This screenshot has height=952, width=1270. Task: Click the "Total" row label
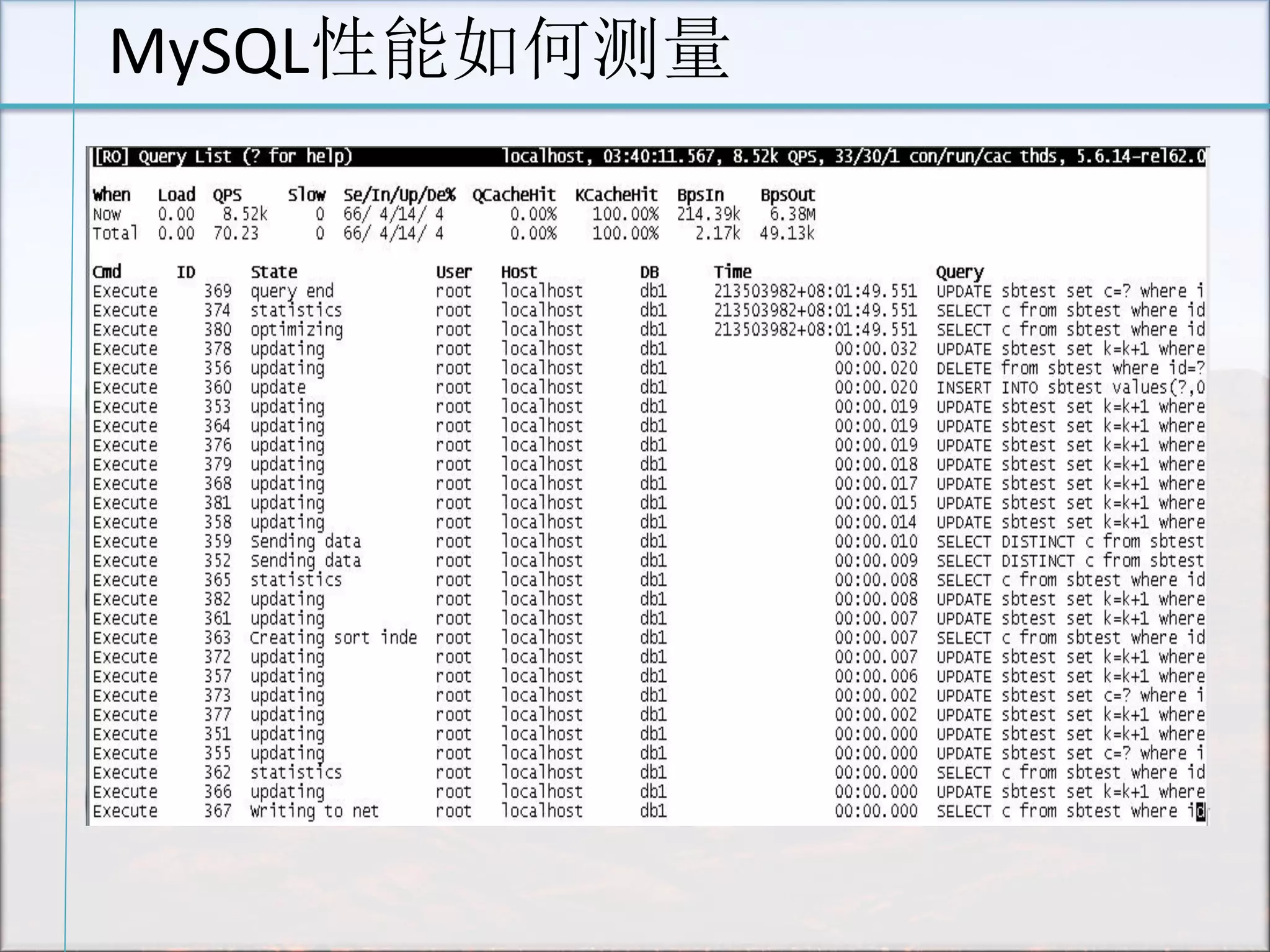click(115, 234)
